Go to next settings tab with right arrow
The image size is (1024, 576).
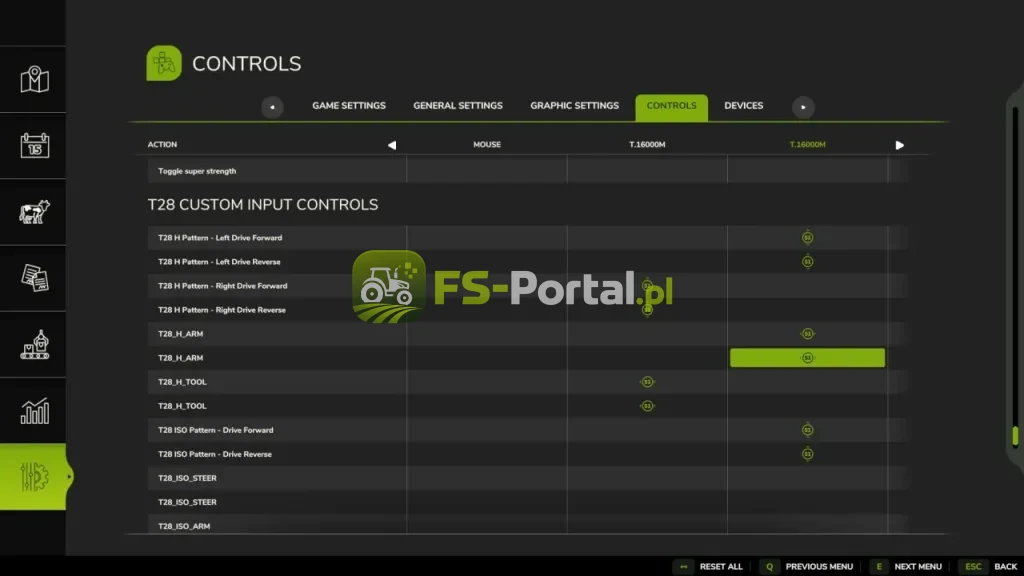point(803,107)
